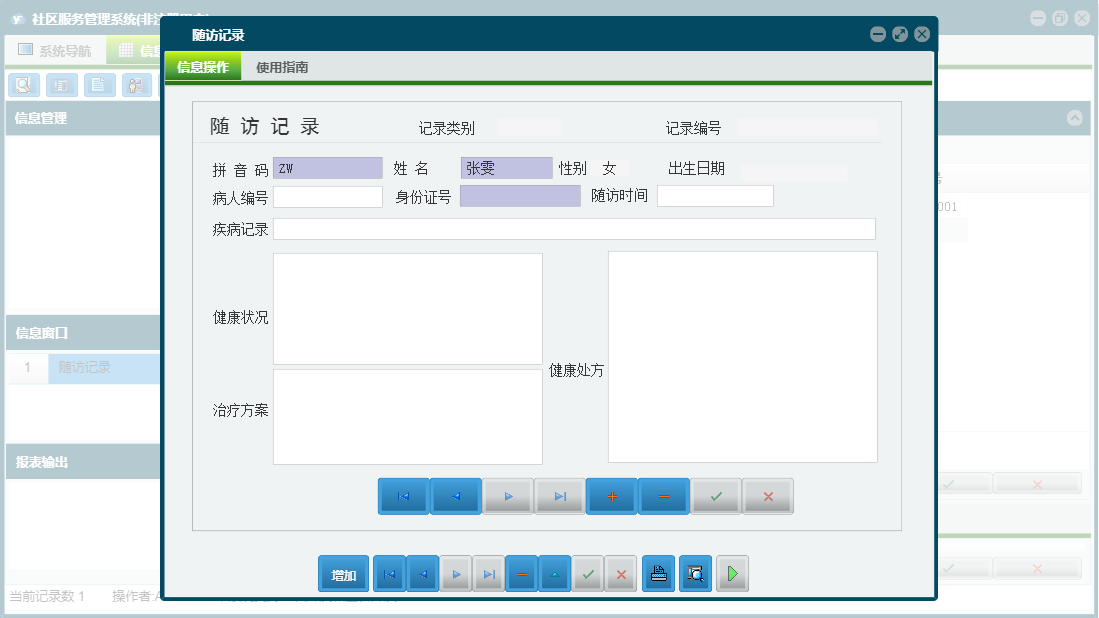Screen dimensions: 1099x618
Task: Navigate to the previous record
Action: (x=456, y=495)
